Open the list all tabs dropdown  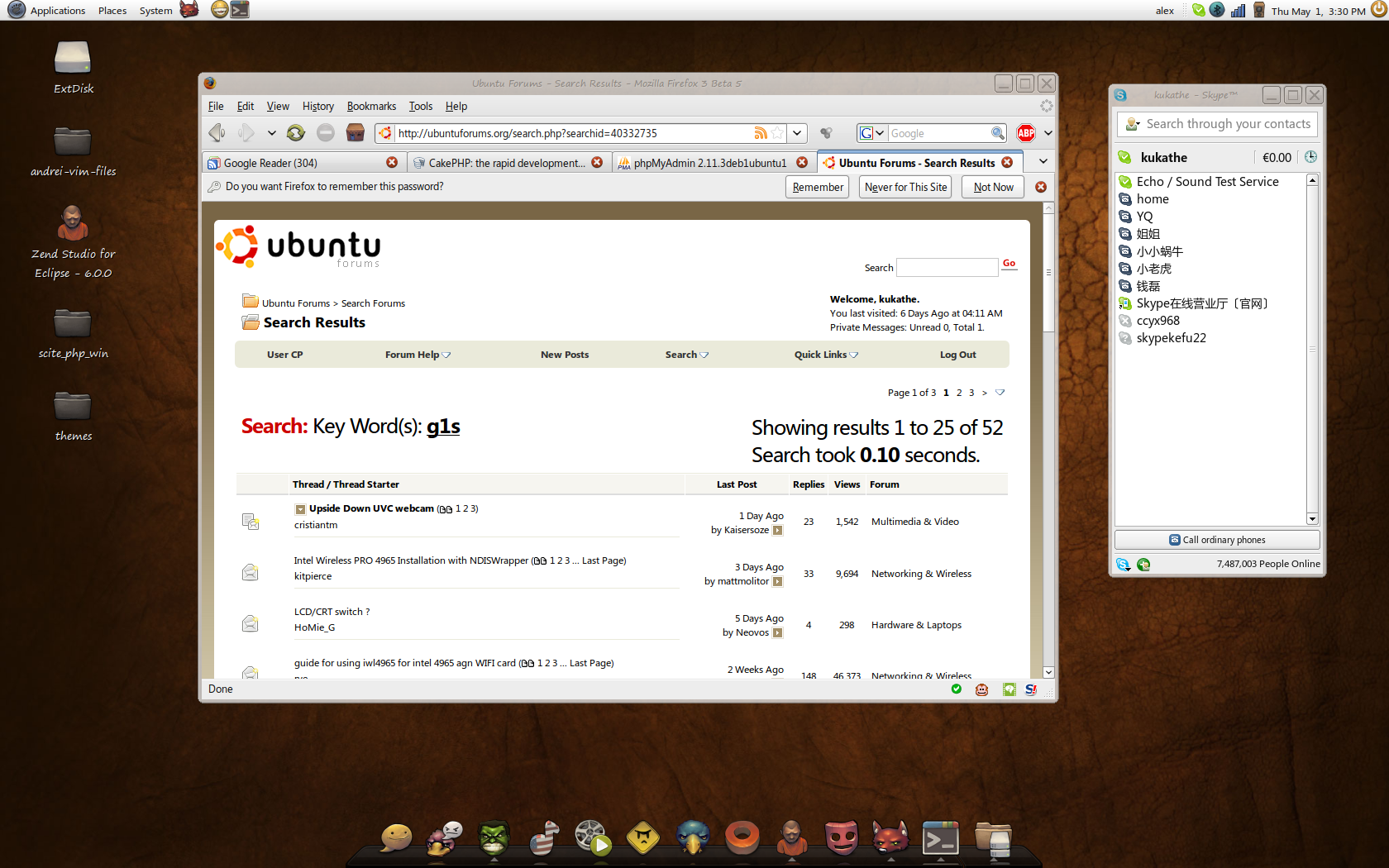(1043, 162)
